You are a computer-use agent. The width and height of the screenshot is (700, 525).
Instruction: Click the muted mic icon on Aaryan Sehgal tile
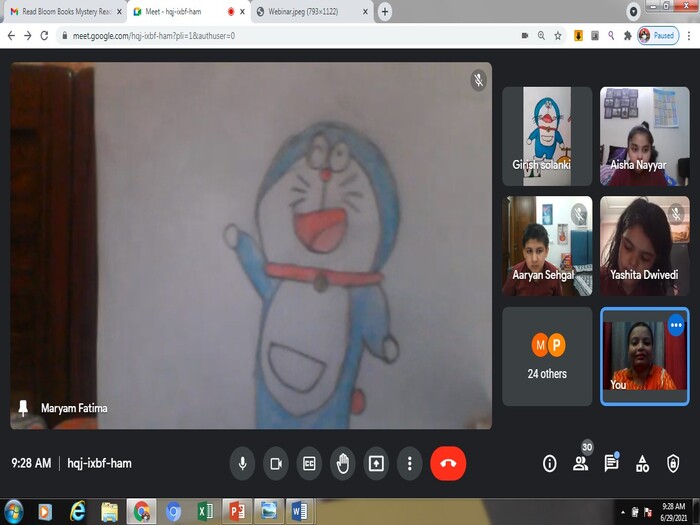[579, 214]
